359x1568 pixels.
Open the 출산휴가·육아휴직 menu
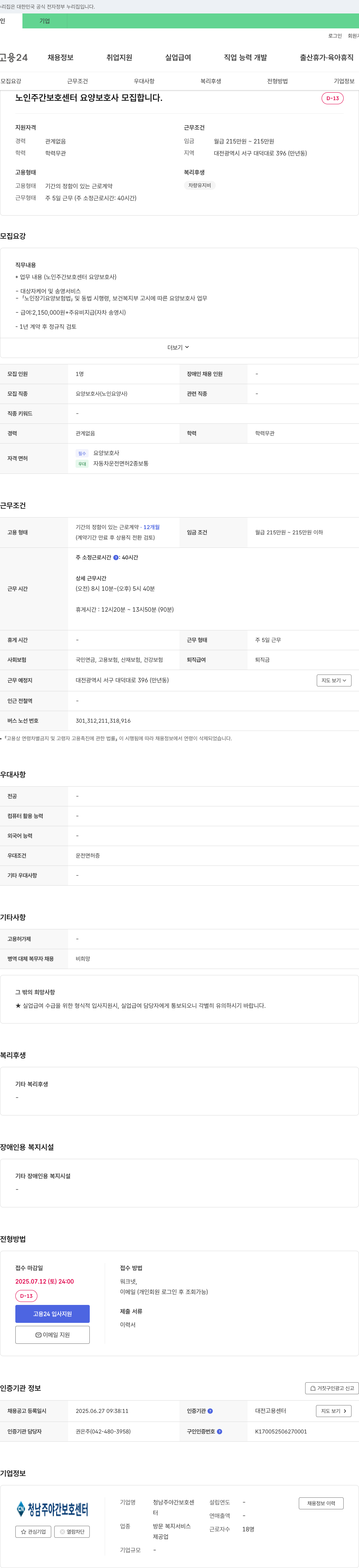pyautogui.click(x=326, y=57)
